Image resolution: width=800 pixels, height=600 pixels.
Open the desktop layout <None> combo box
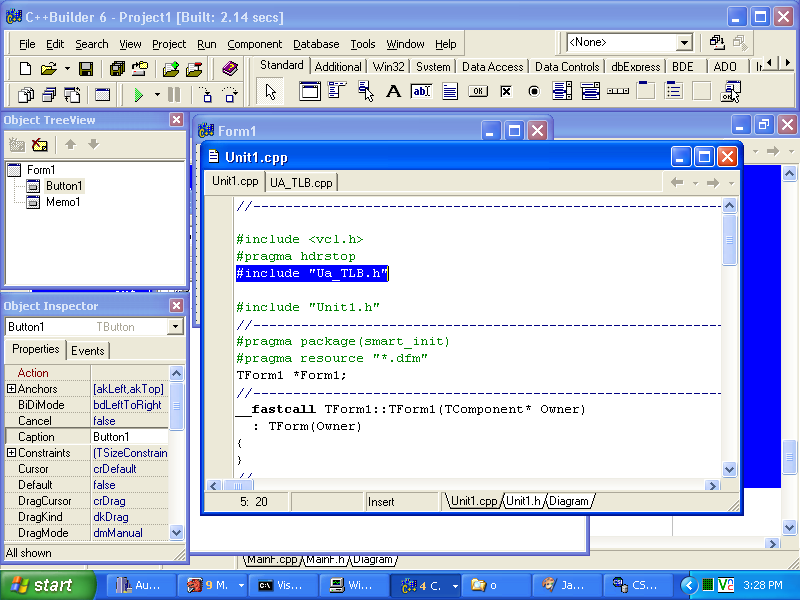(685, 43)
